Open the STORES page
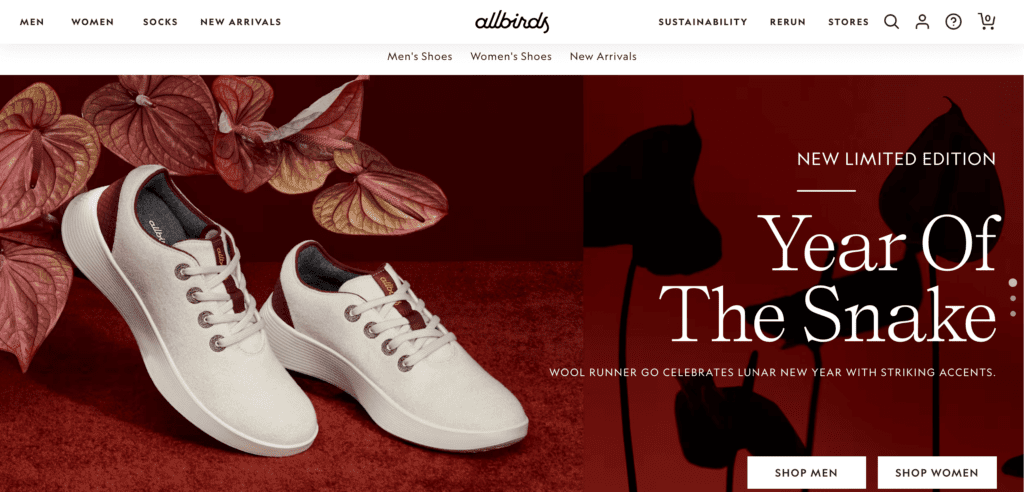This screenshot has height=492, width=1024. coord(848,22)
